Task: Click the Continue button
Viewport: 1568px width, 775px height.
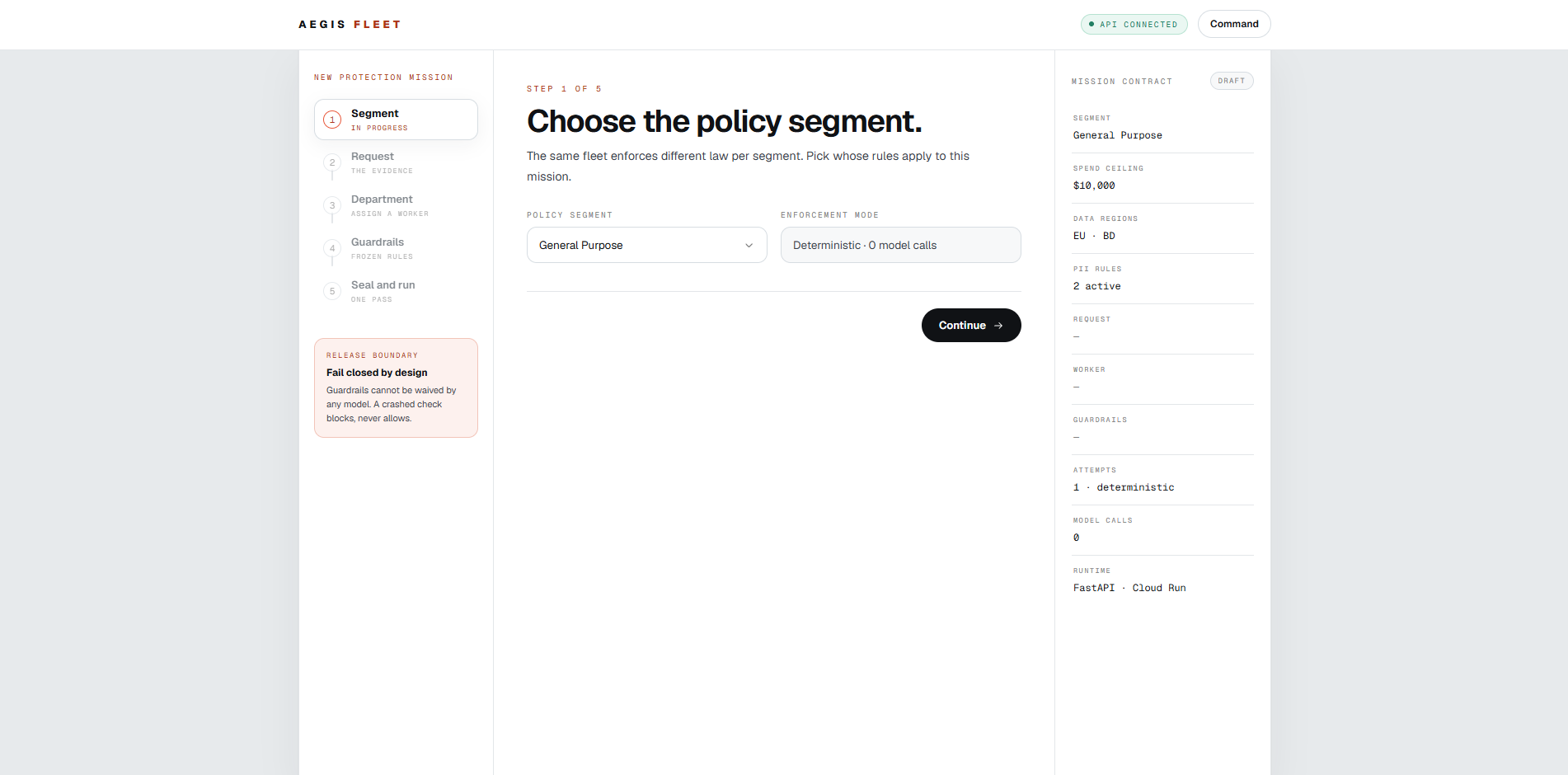Action: pos(971,326)
